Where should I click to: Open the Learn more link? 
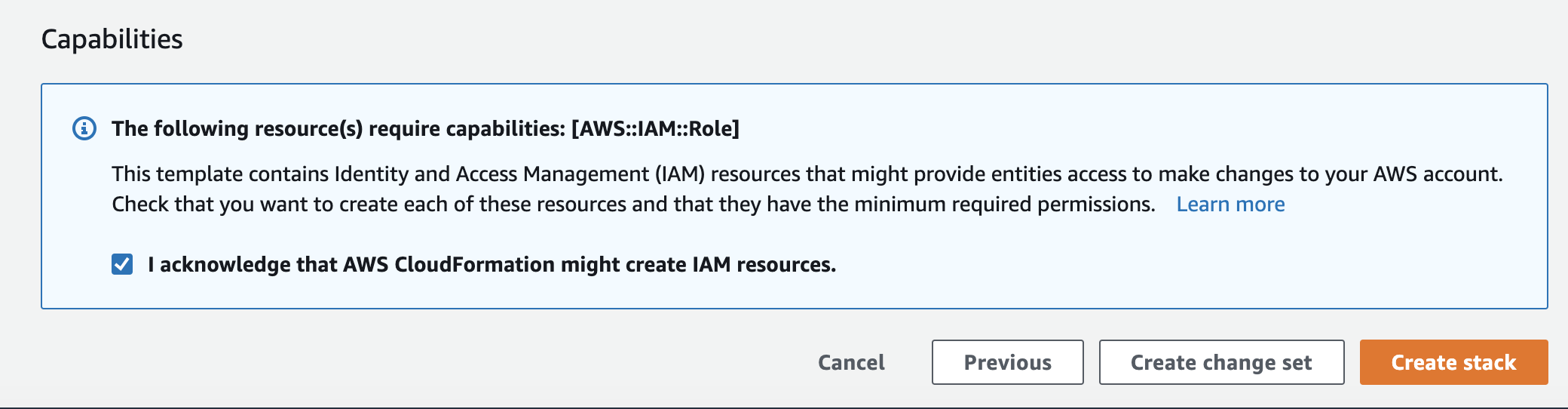coord(1230,204)
